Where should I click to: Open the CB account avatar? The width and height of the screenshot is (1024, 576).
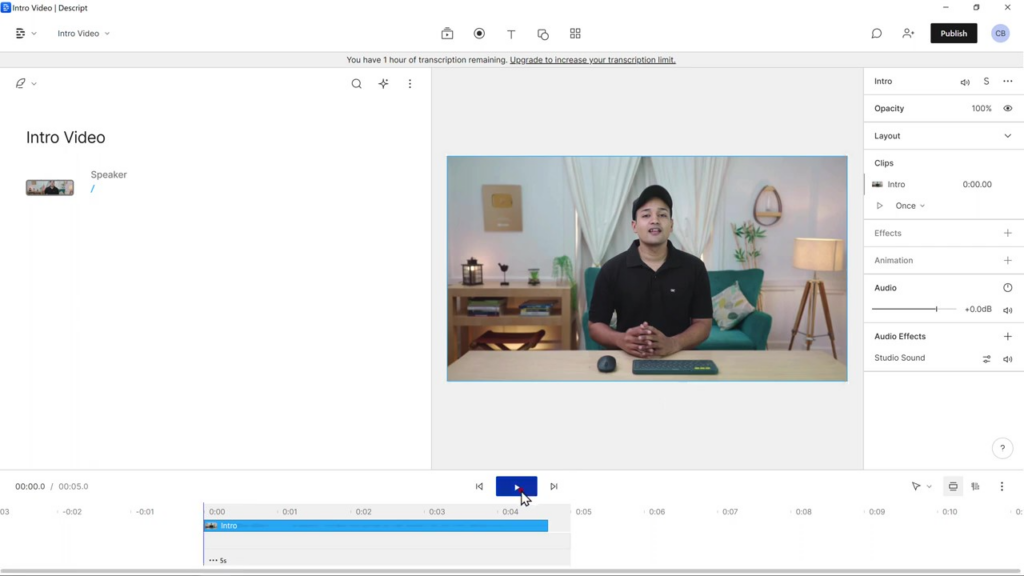[x=1000, y=33]
